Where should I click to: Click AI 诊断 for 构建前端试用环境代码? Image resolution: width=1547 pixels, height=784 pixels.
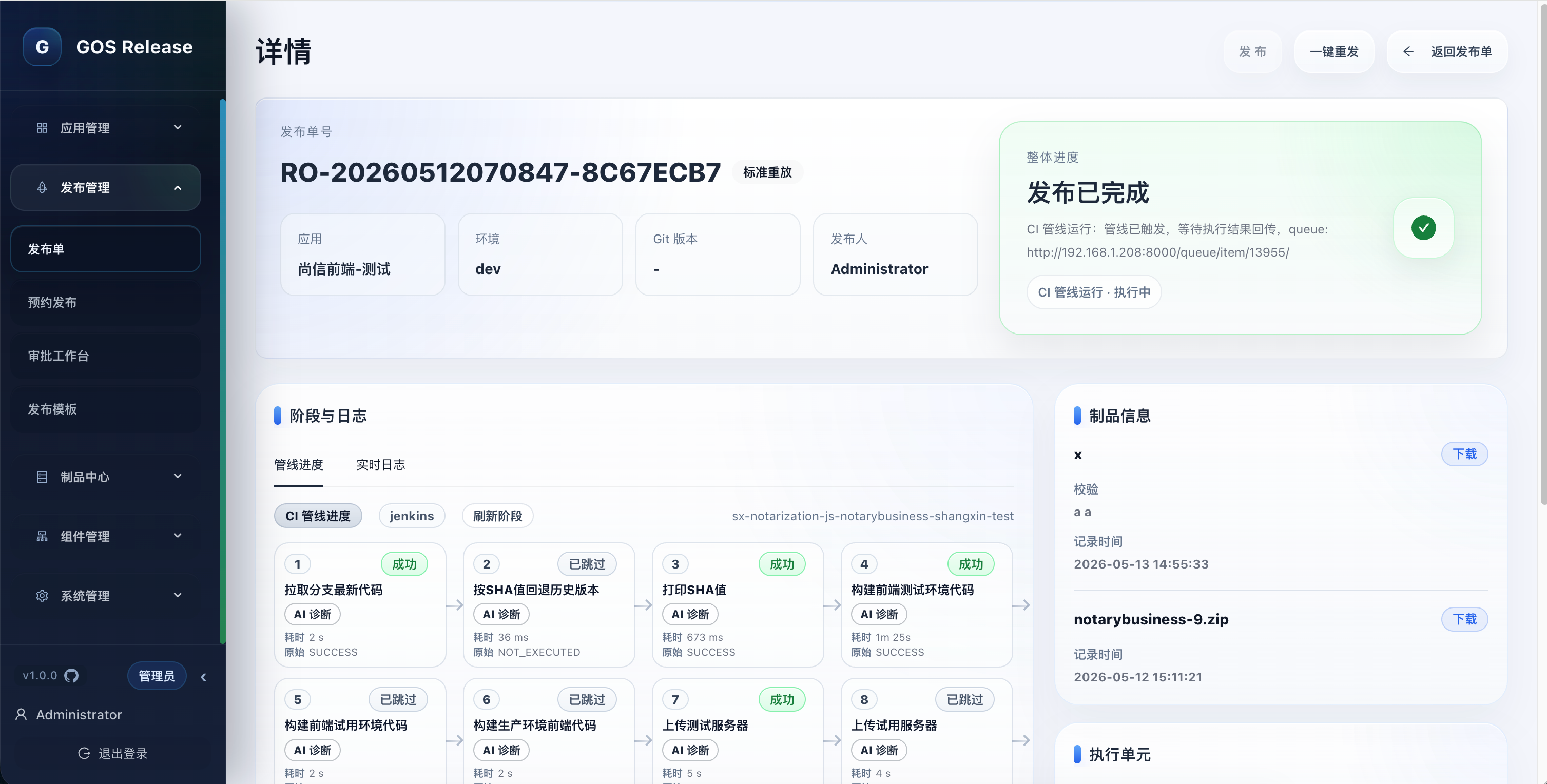312,750
